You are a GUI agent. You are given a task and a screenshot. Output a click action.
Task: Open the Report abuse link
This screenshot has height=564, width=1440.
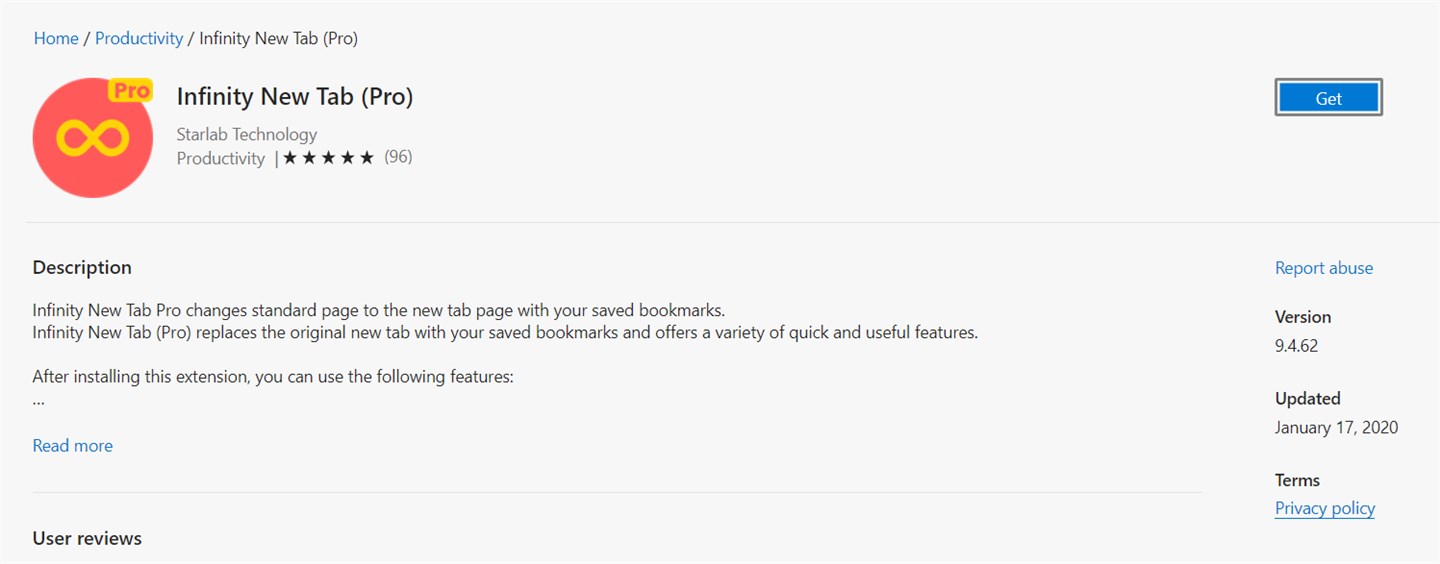(1324, 268)
